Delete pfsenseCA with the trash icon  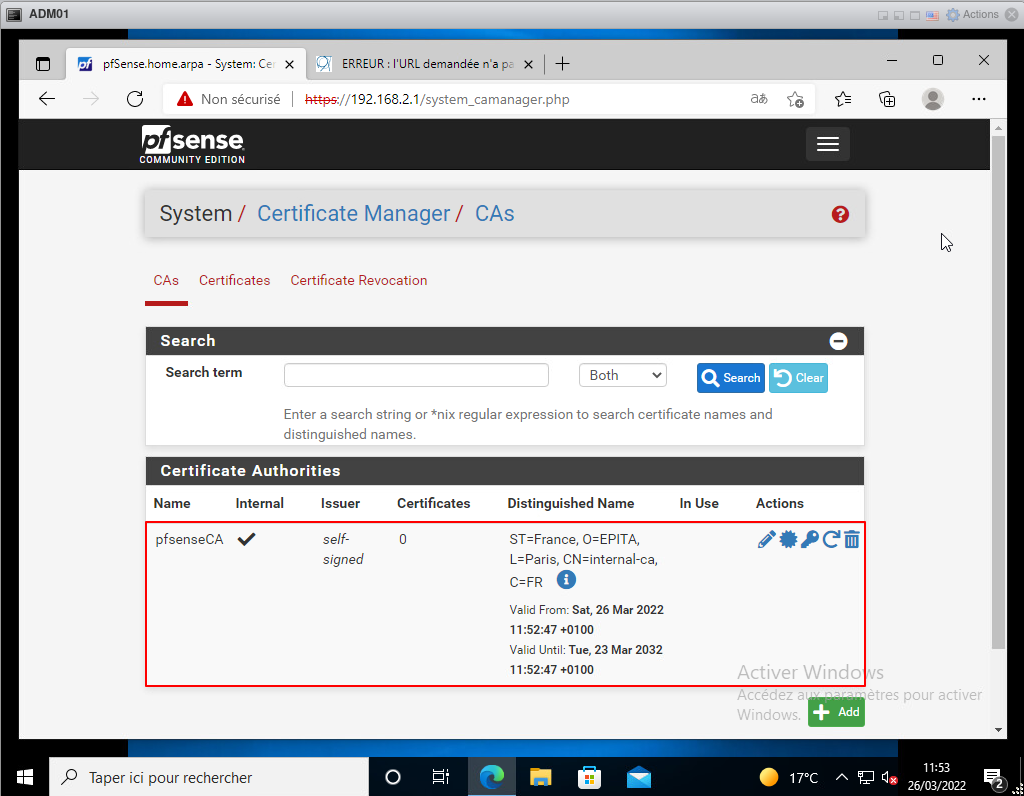coord(851,540)
